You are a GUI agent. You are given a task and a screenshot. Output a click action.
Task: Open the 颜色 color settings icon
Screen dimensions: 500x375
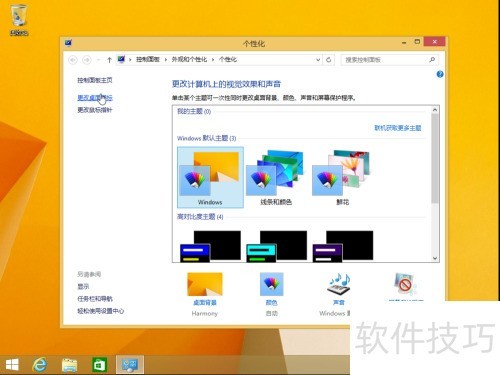click(x=271, y=284)
